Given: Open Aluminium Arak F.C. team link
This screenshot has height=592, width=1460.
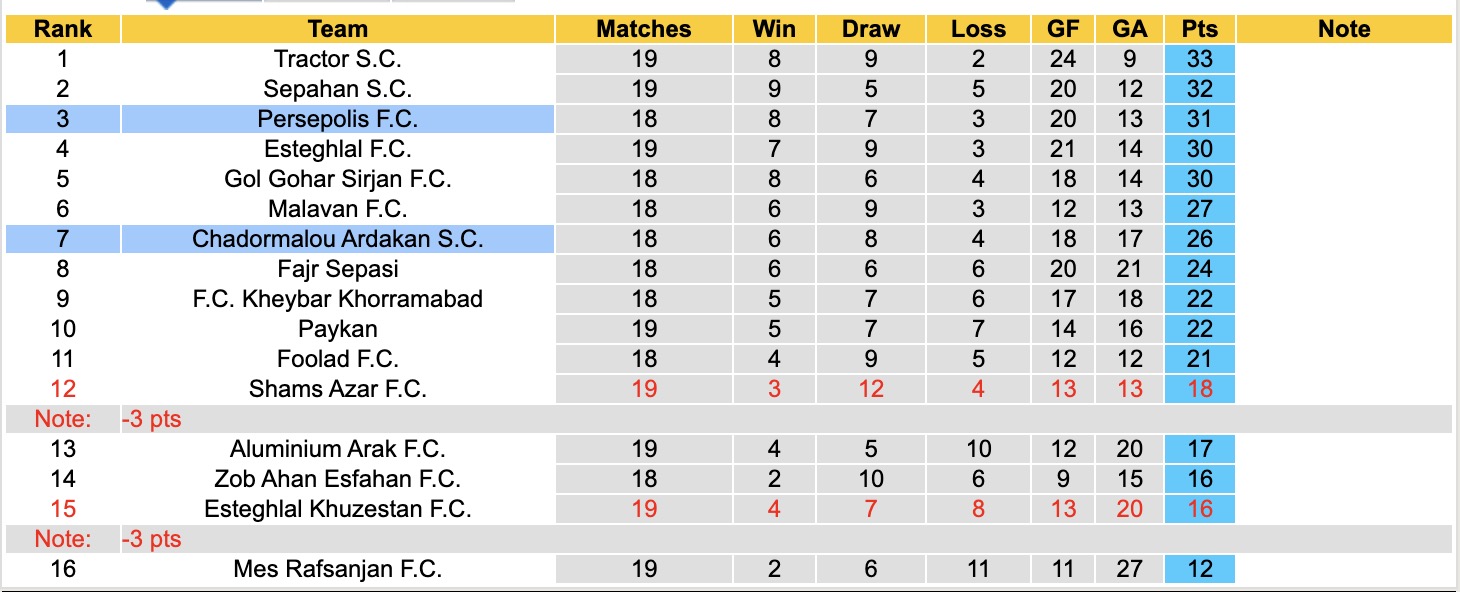Looking at the screenshot, I should pyautogui.click(x=338, y=449).
